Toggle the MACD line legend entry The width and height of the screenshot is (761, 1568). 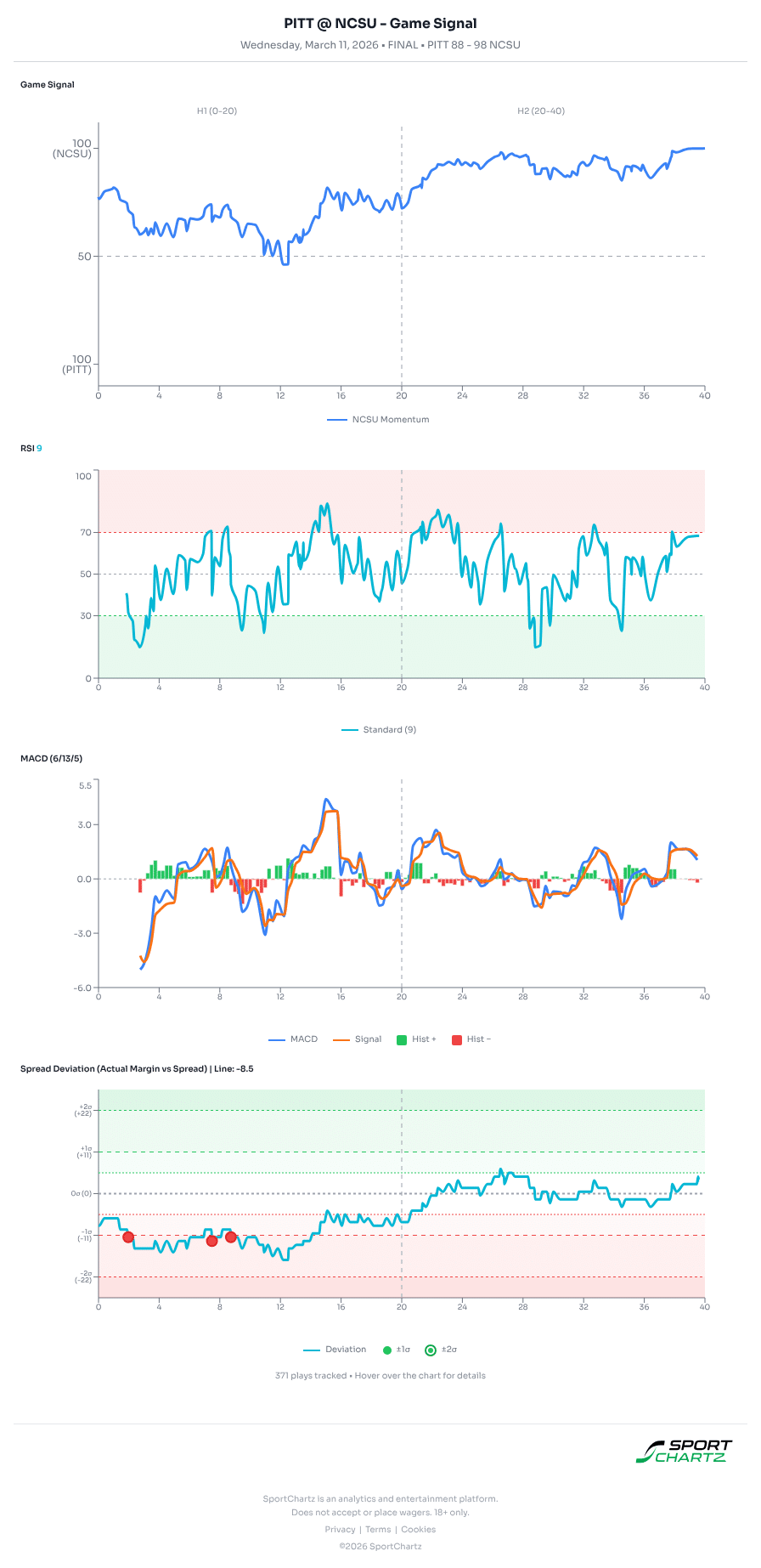(x=293, y=1039)
